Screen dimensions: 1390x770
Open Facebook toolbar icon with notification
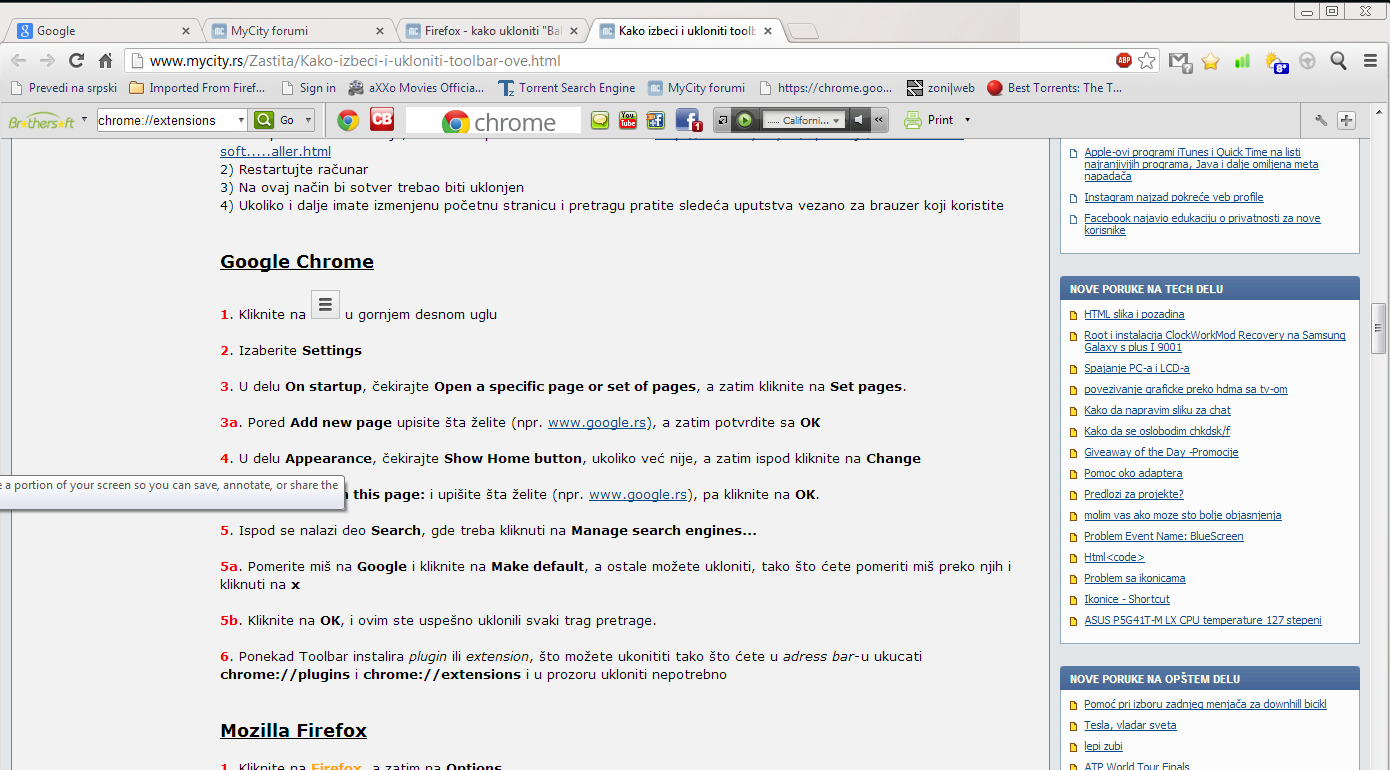click(x=689, y=121)
